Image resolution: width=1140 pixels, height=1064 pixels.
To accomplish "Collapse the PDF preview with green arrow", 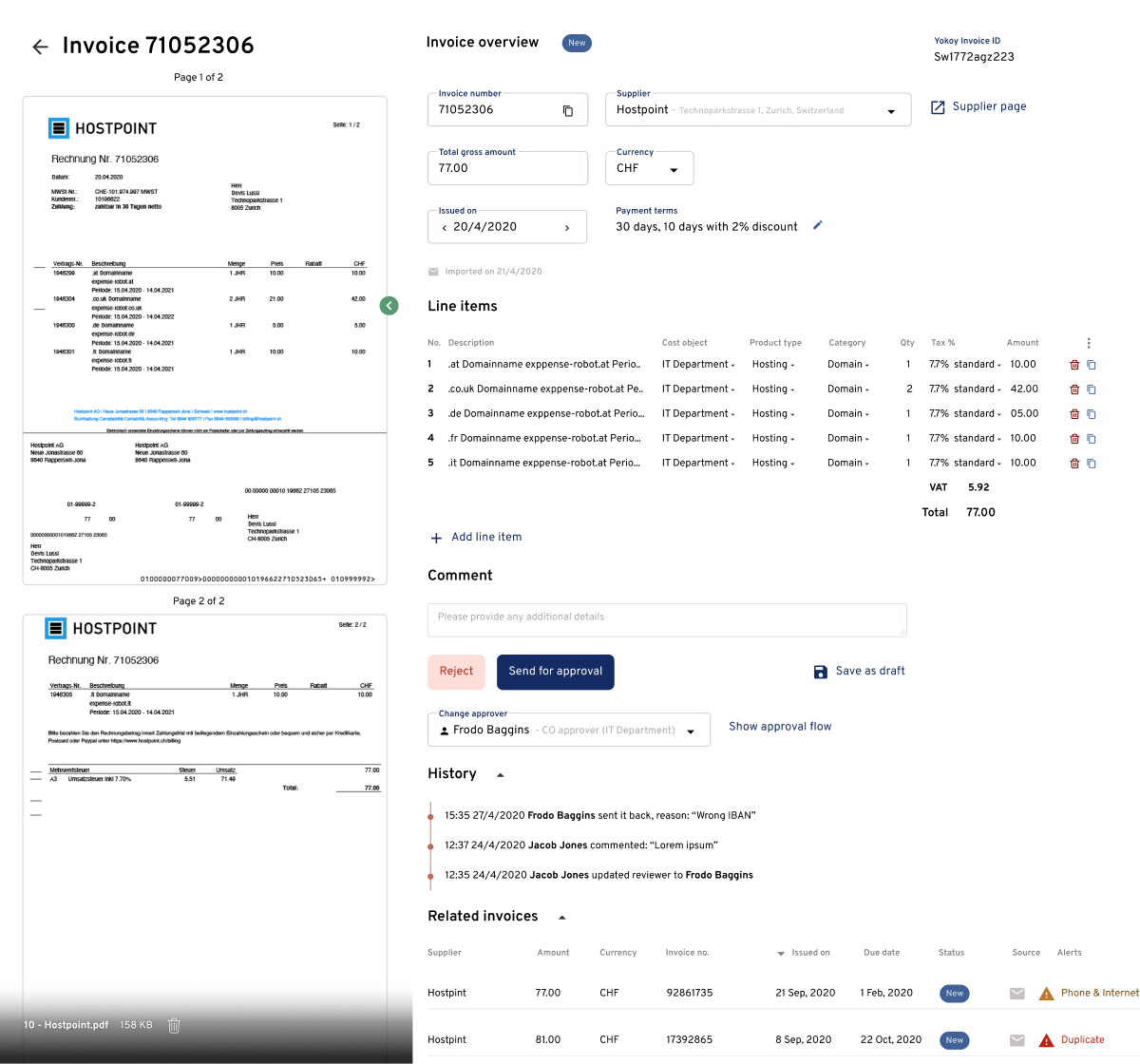I will click(389, 306).
